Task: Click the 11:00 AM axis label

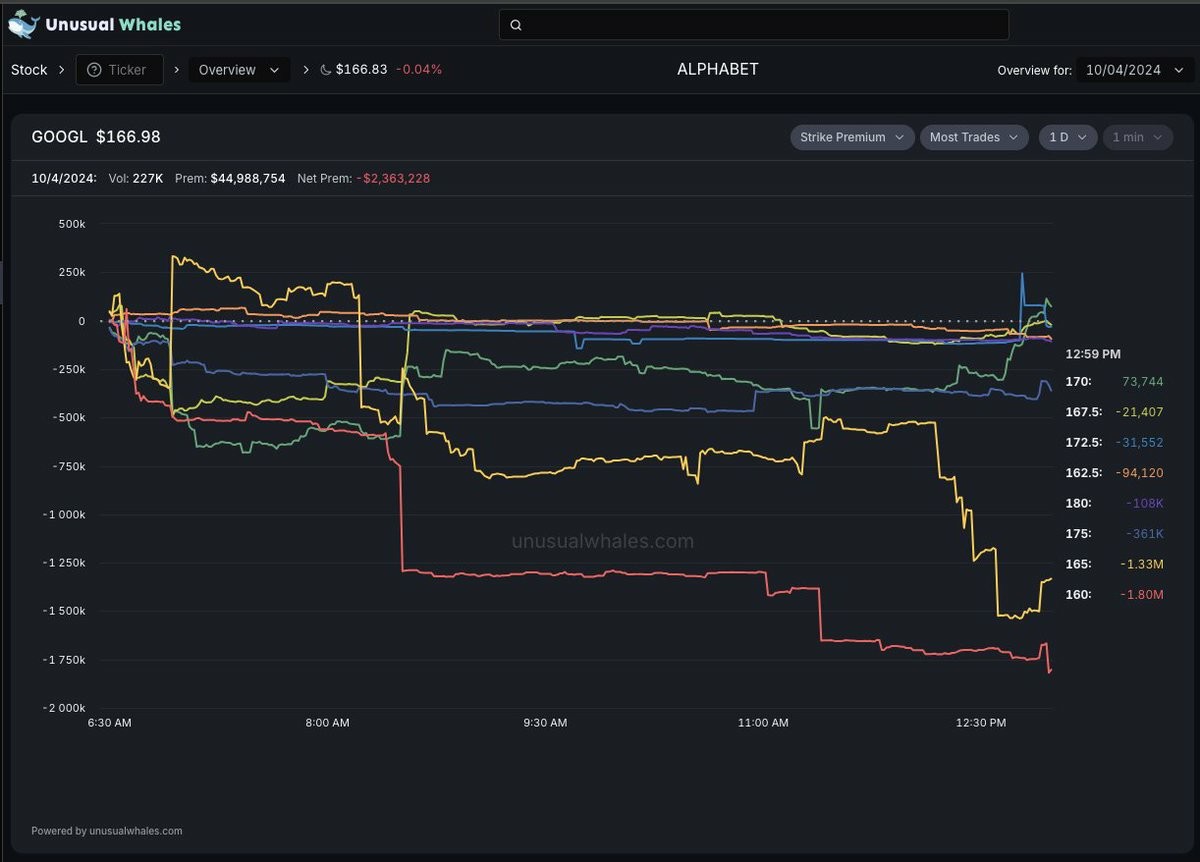Action: coord(763,723)
